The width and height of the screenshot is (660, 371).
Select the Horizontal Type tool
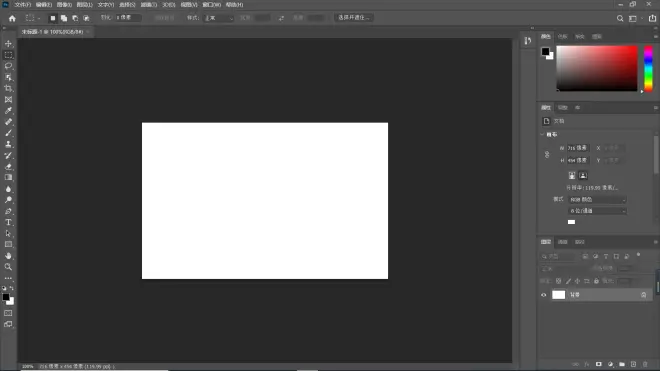click(x=8, y=222)
